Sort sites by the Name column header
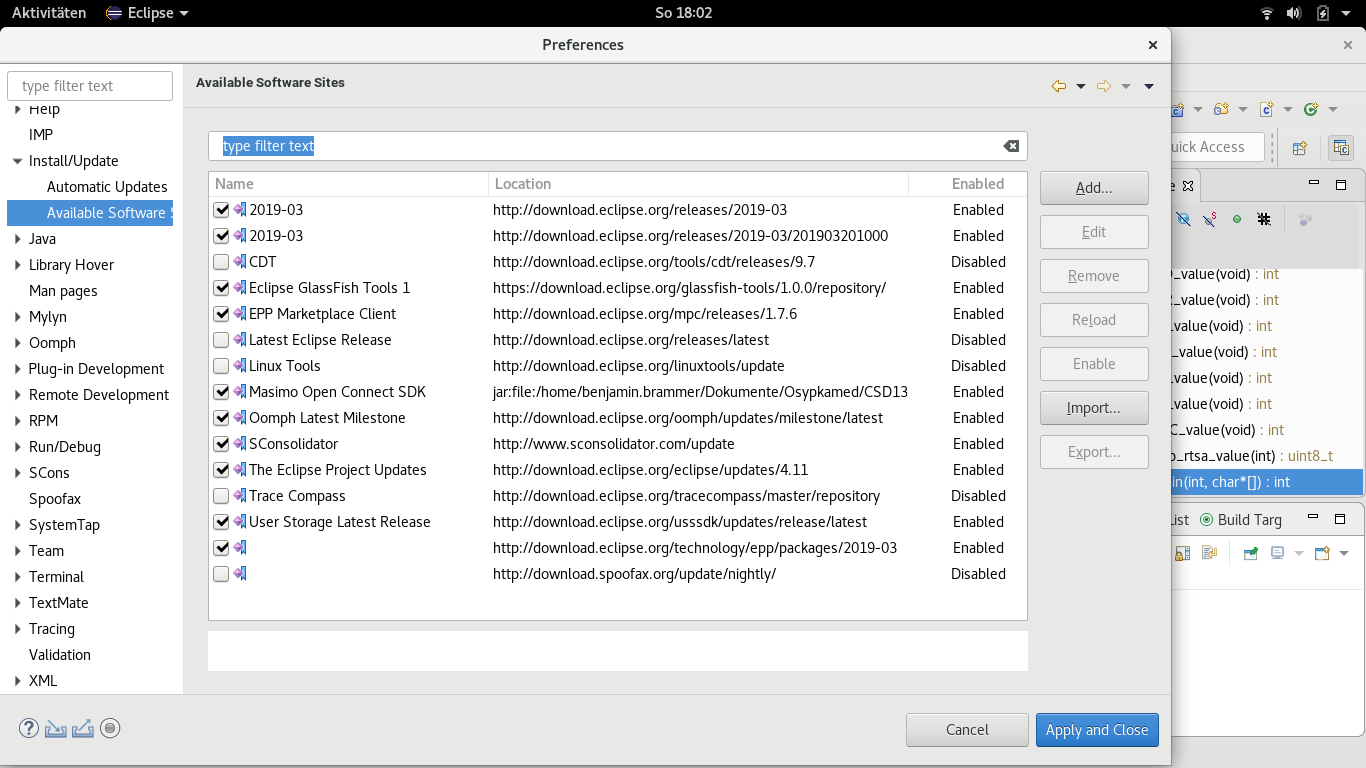 coord(348,184)
